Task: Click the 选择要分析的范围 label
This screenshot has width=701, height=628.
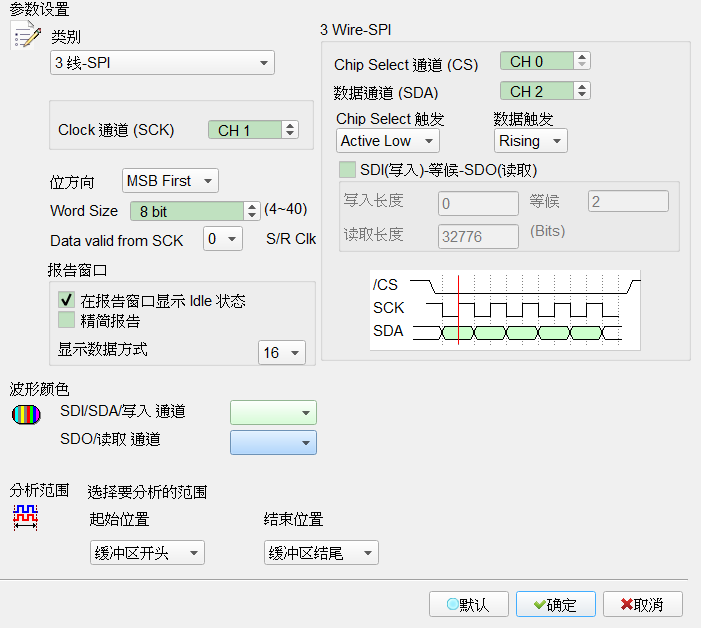Action: point(147,492)
